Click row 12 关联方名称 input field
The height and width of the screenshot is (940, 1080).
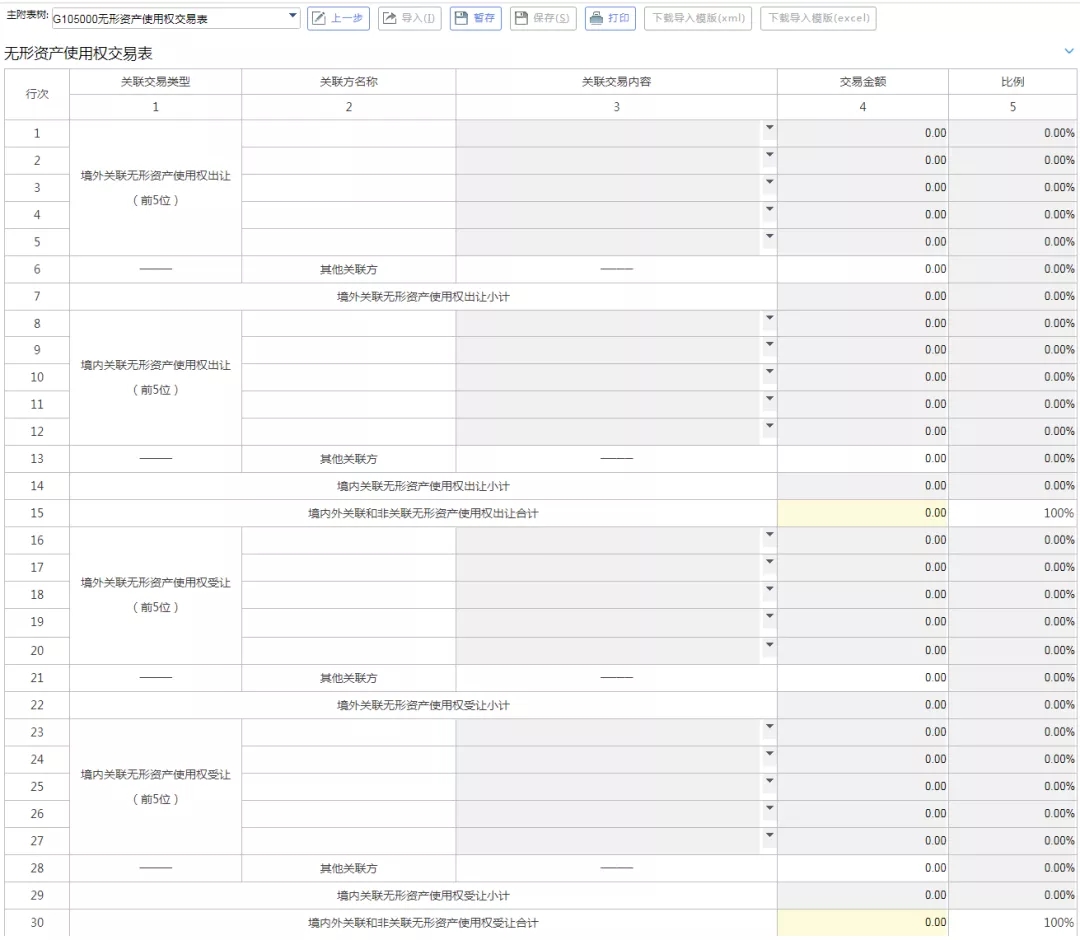click(348, 431)
